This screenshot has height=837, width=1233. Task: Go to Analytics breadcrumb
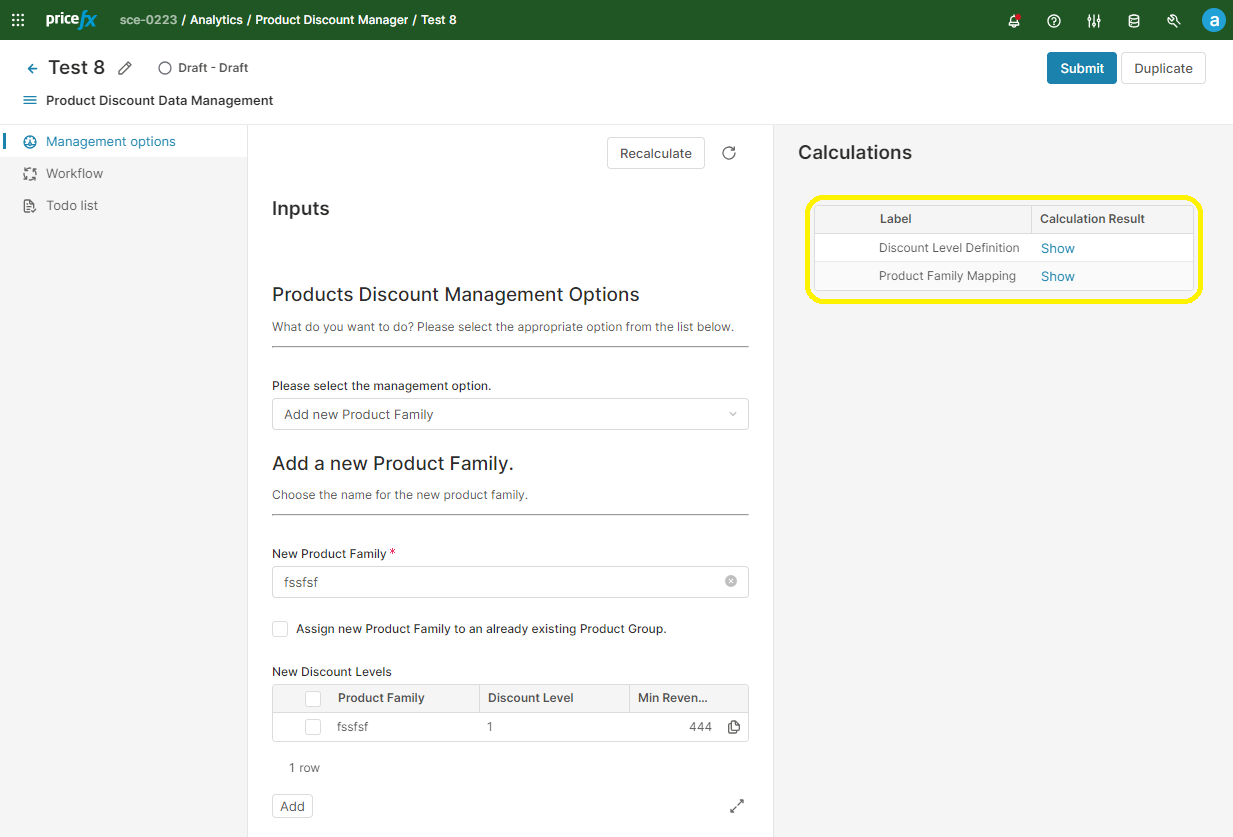[216, 20]
